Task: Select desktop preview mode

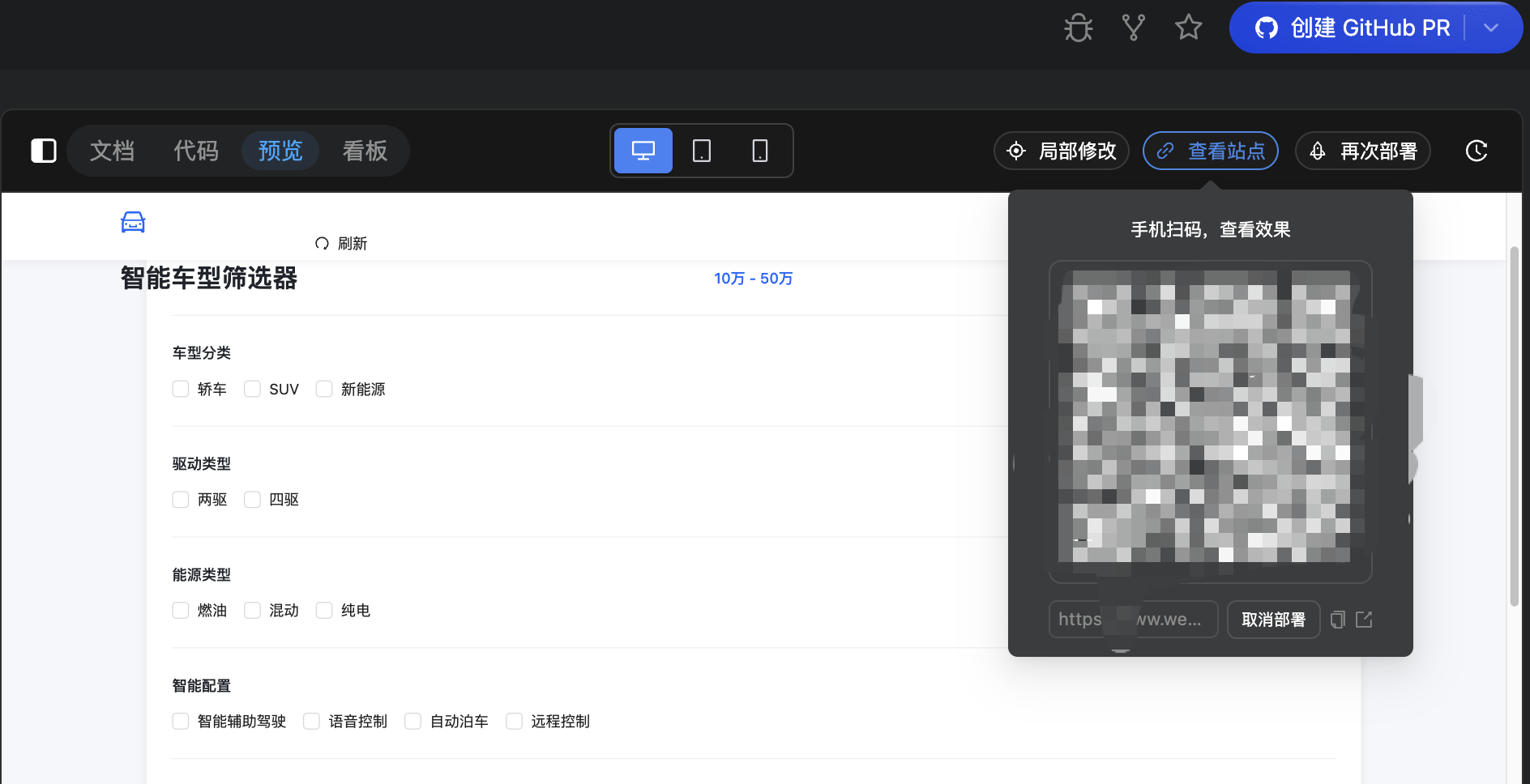Action: 643,151
